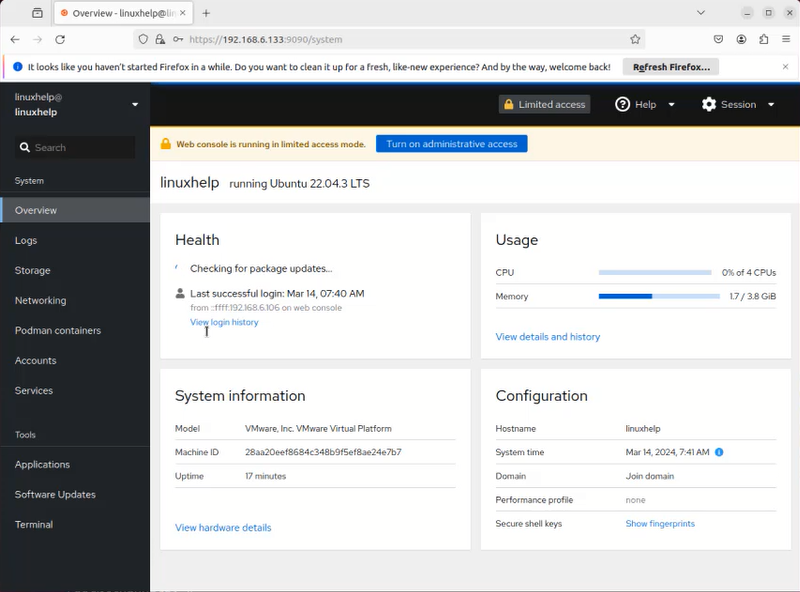The height and width of the screenshot is (592, 800).
Task: Click the none performance profile value
Action: [x=635, y=500]
